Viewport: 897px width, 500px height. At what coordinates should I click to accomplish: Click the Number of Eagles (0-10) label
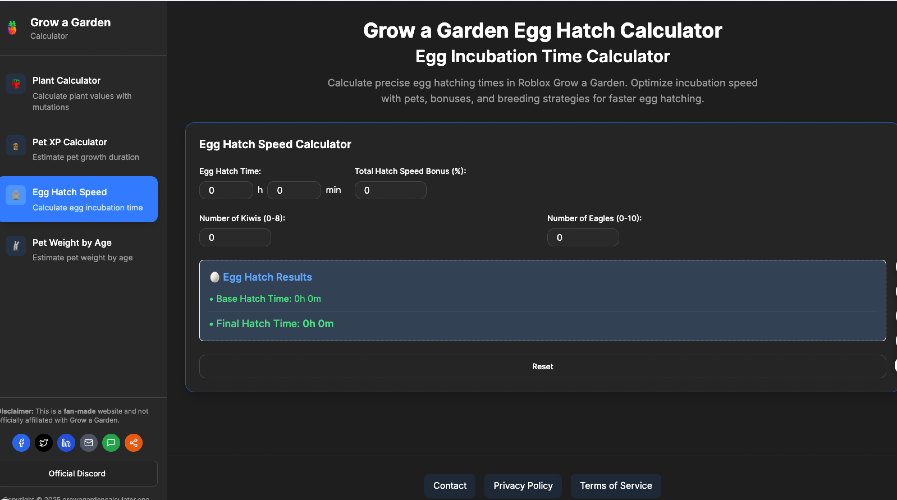point(594,218)
